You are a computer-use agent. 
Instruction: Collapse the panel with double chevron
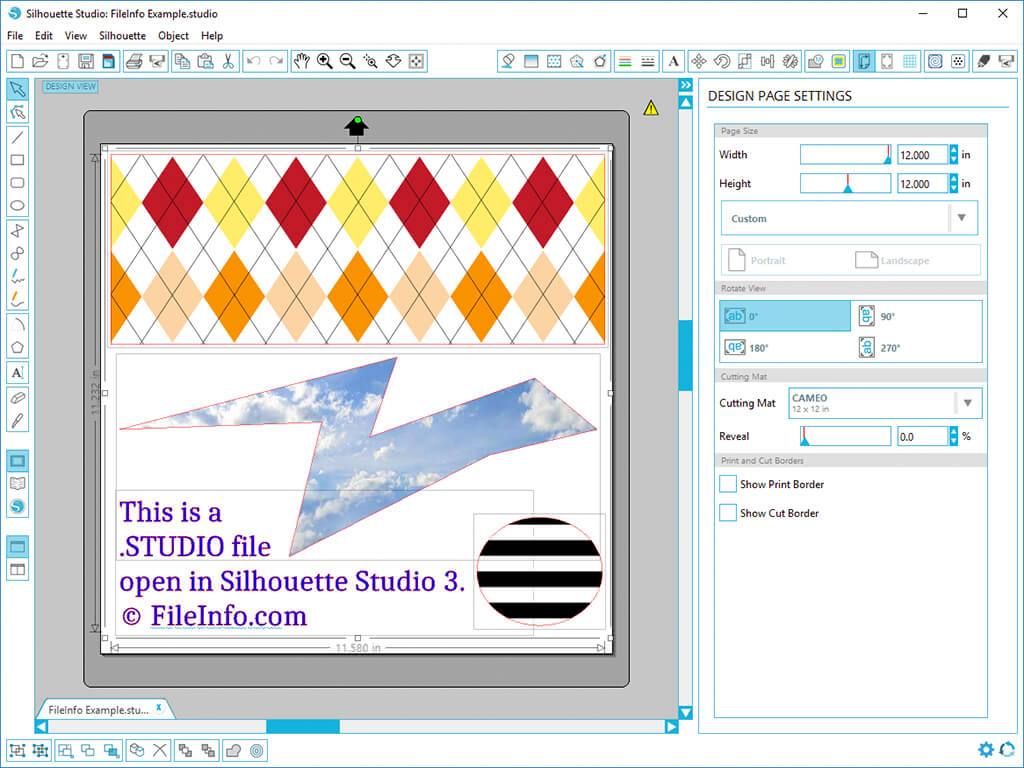tap(685, 85)
